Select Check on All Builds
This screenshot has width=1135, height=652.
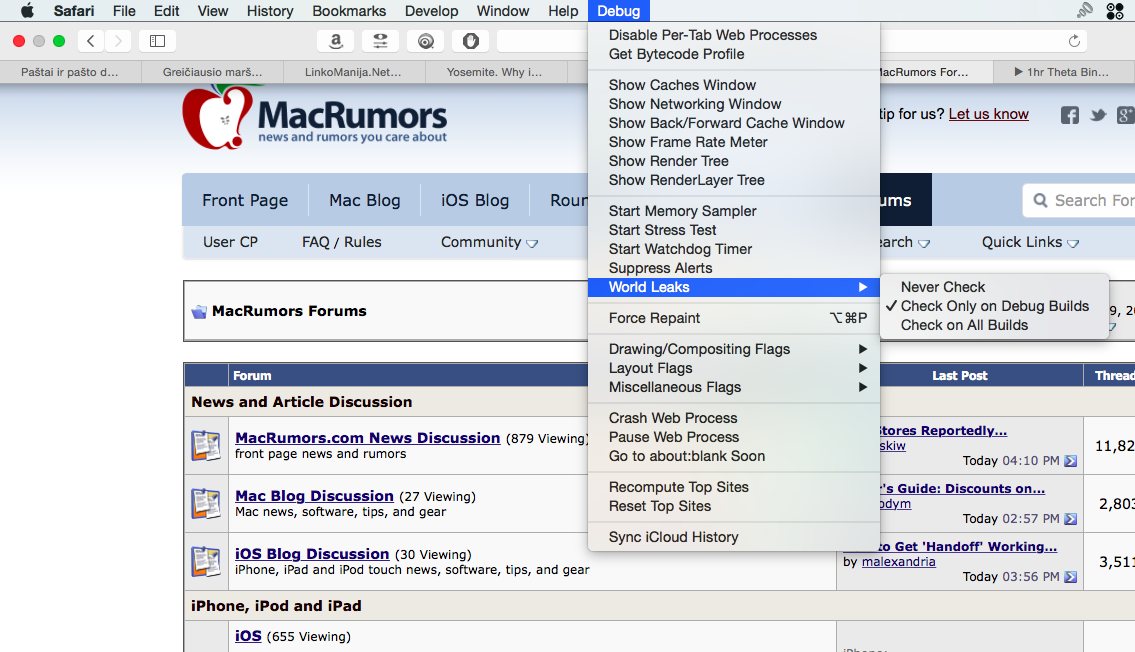tap(995, 325)
